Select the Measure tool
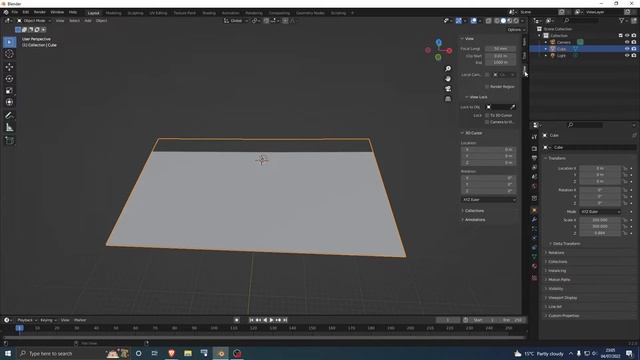 pyautogui.click(x=9, y=128)
